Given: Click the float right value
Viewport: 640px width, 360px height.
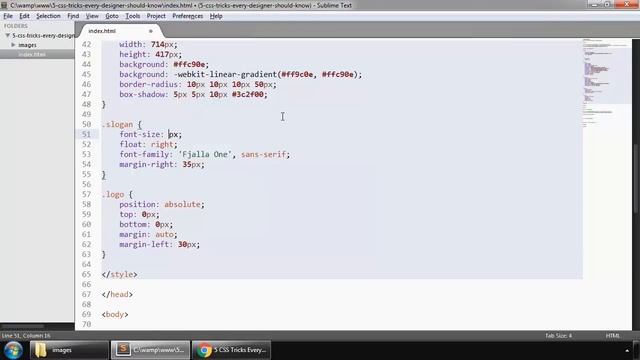Looking at the screenshot, I should pos(162,144).
